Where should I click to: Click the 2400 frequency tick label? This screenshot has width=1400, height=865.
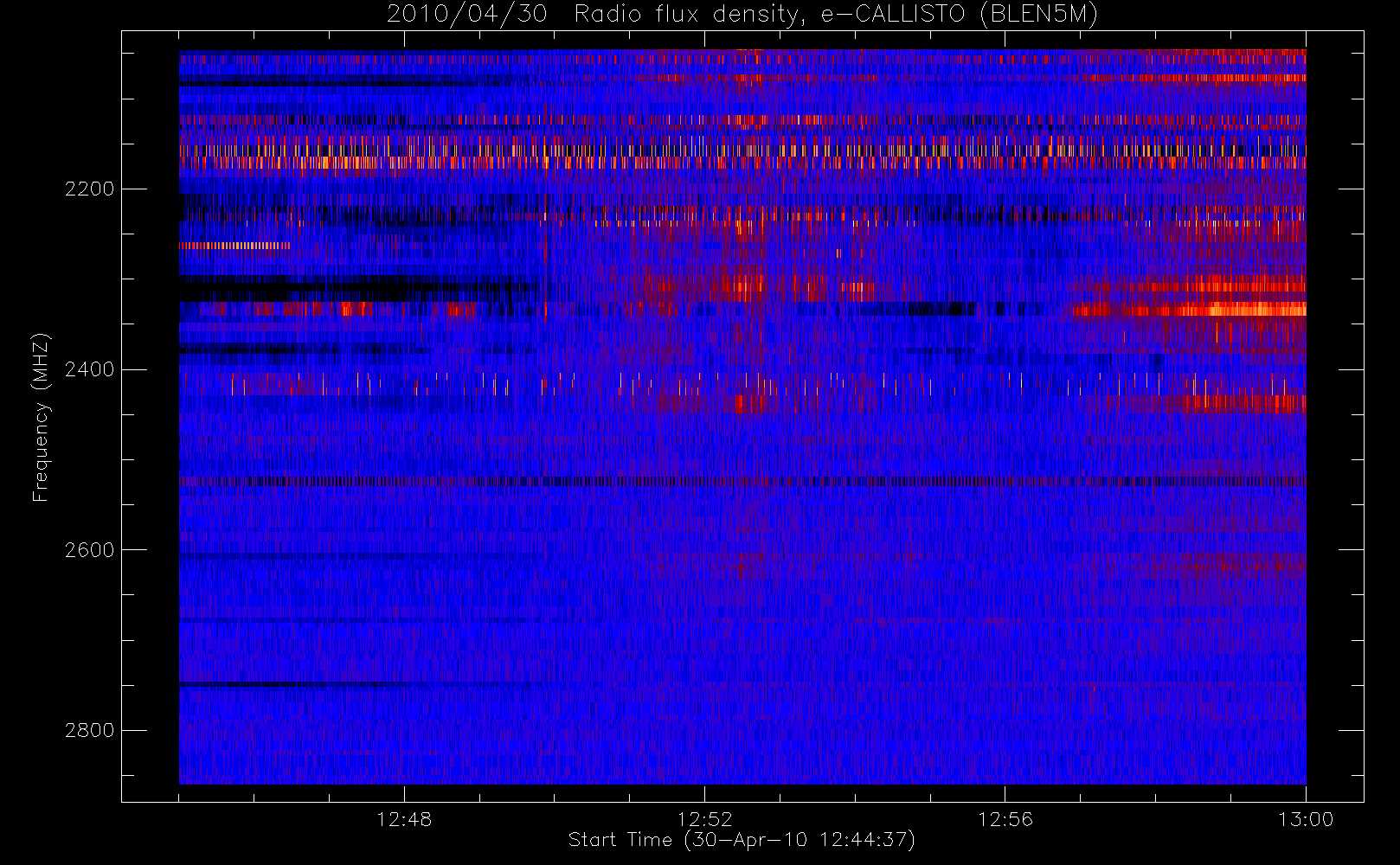click(89, 369)
